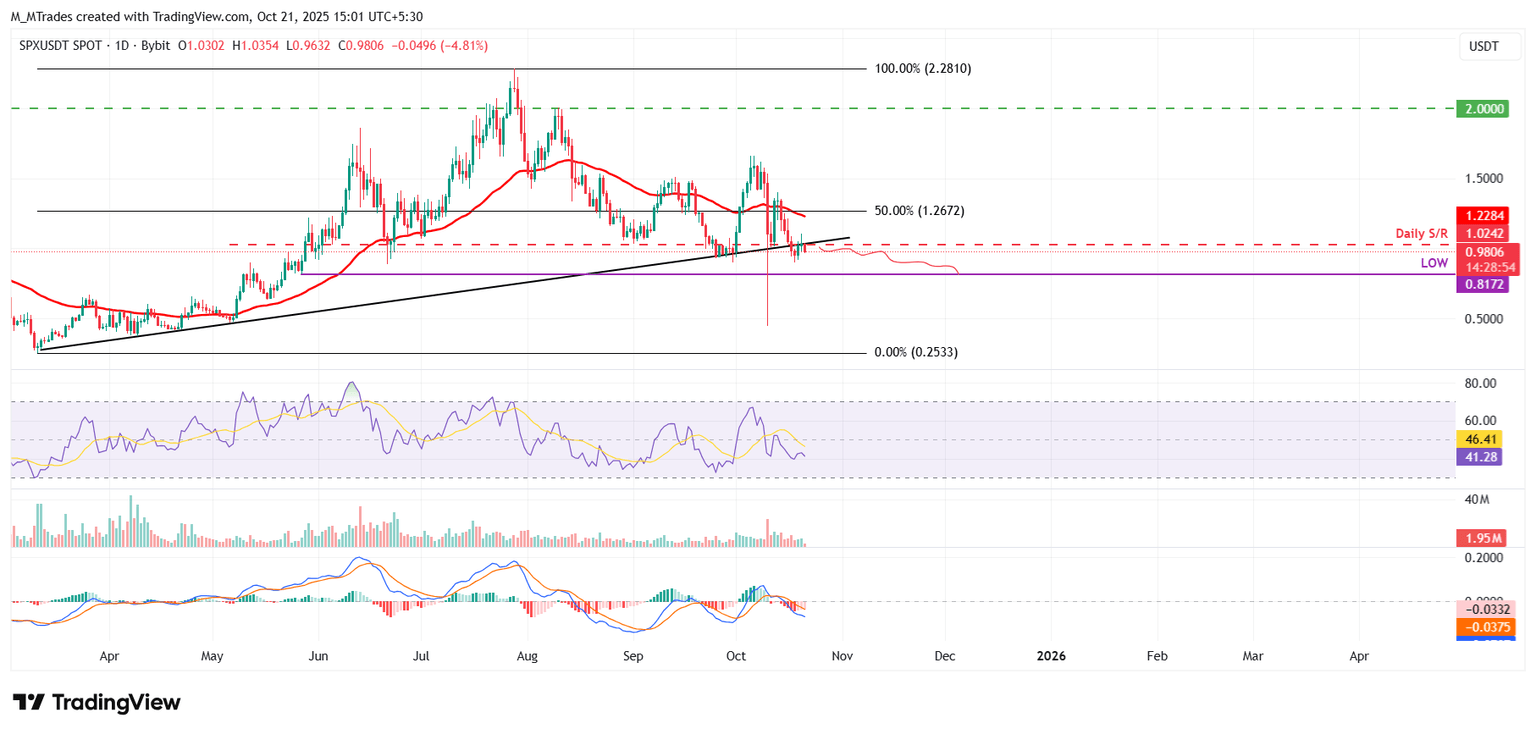
Task: Click the MACD −0.0332 histogram label
Action: pyautogui.click(x=1484, y=609)
